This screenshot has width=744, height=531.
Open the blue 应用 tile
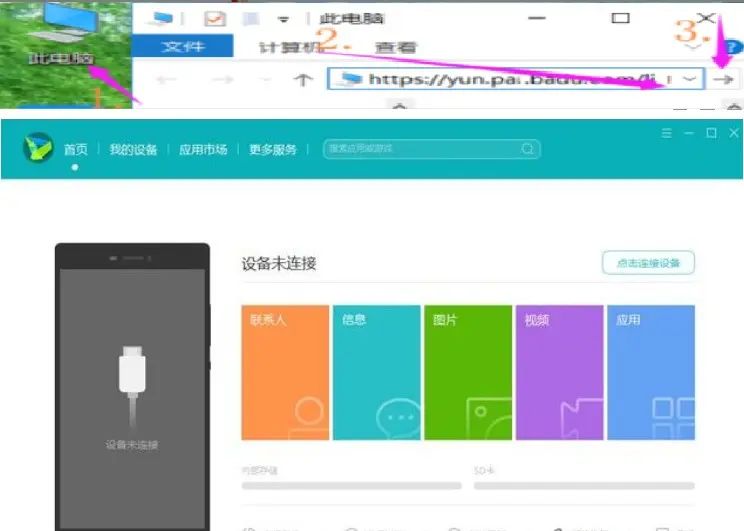pos(651,373)
